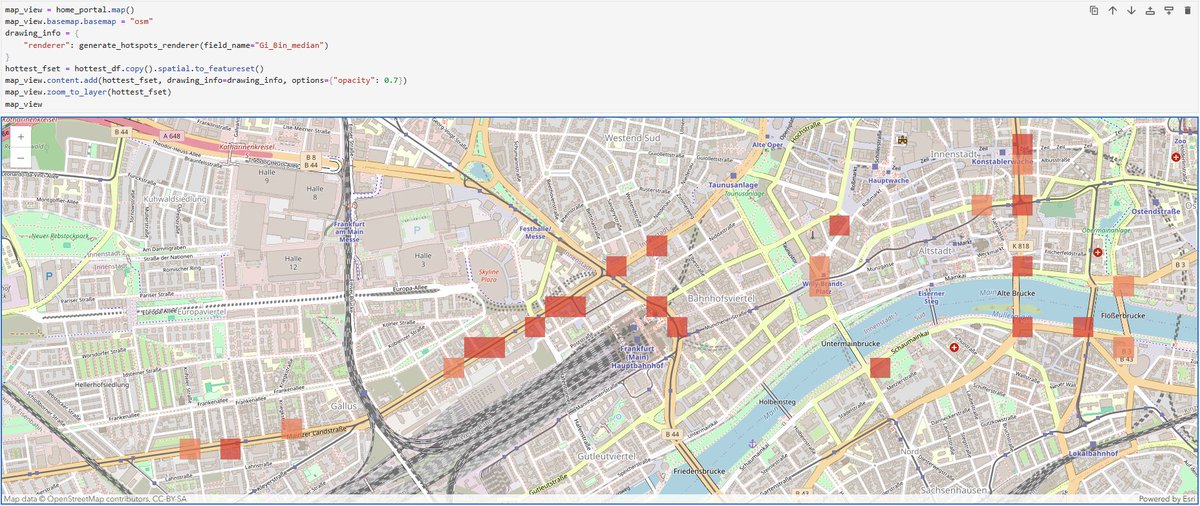Delete cell with trash icon
1200x506 pixels.
coord(1187,10)
